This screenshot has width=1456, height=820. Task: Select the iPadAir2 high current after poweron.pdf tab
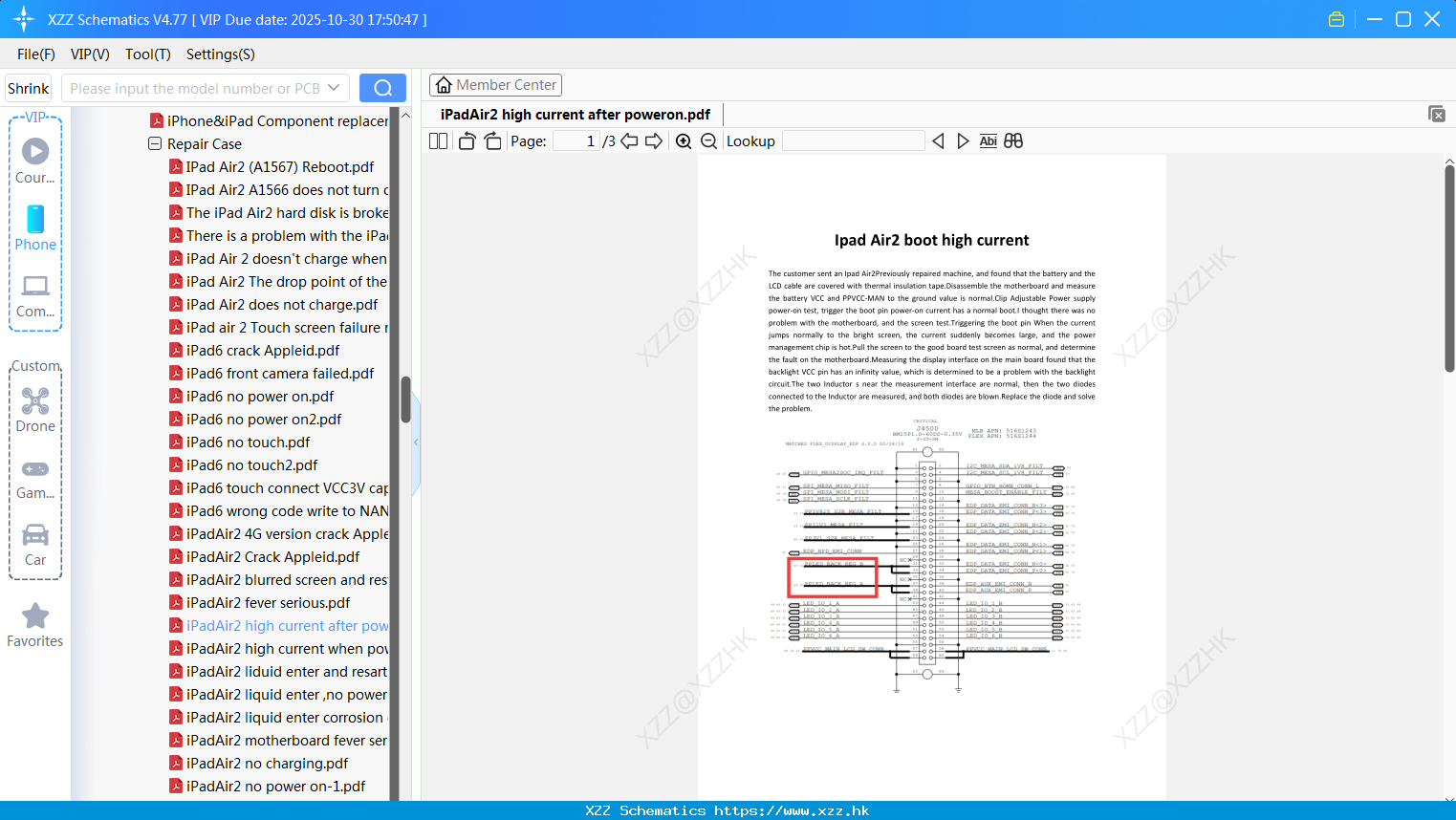click(576, 115)
